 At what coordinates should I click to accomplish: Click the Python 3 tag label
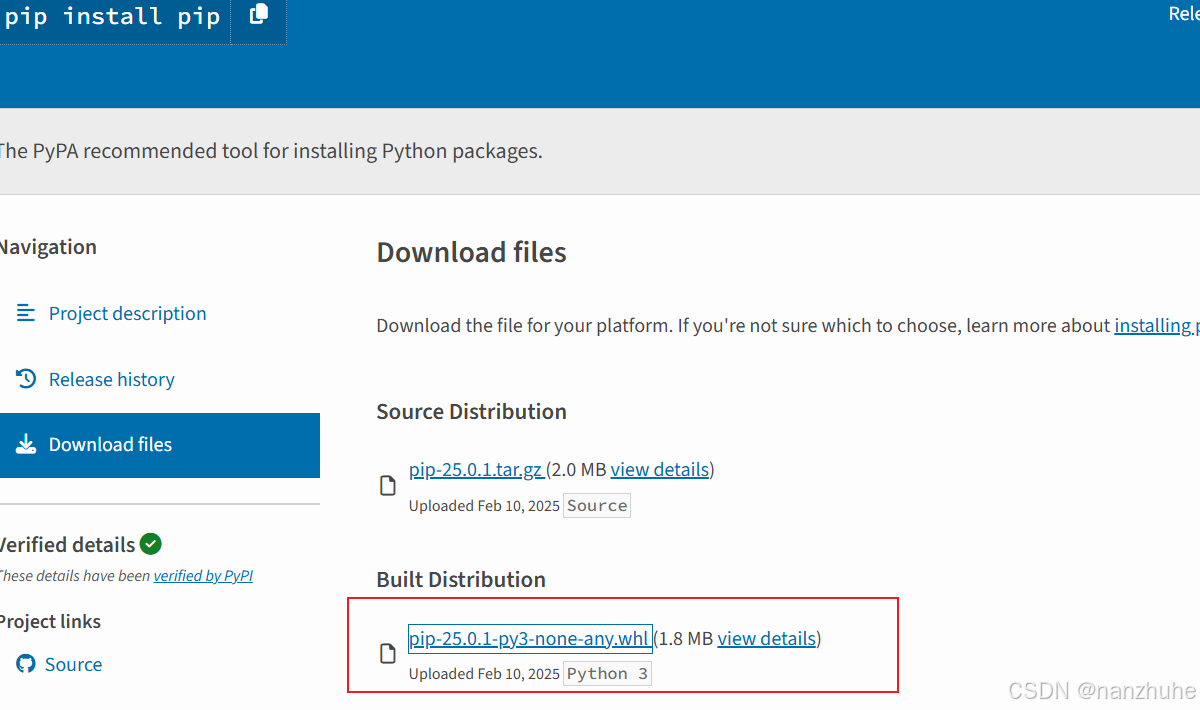[607, 673]
